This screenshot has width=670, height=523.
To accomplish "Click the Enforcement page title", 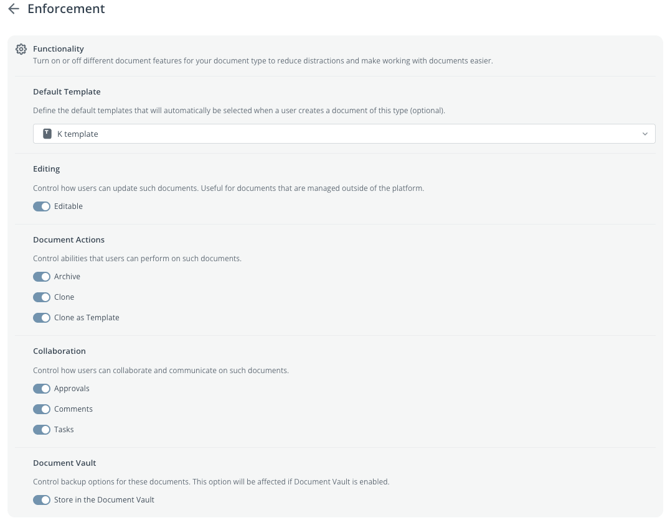I will pyautogui.click(x=66, y=9).
